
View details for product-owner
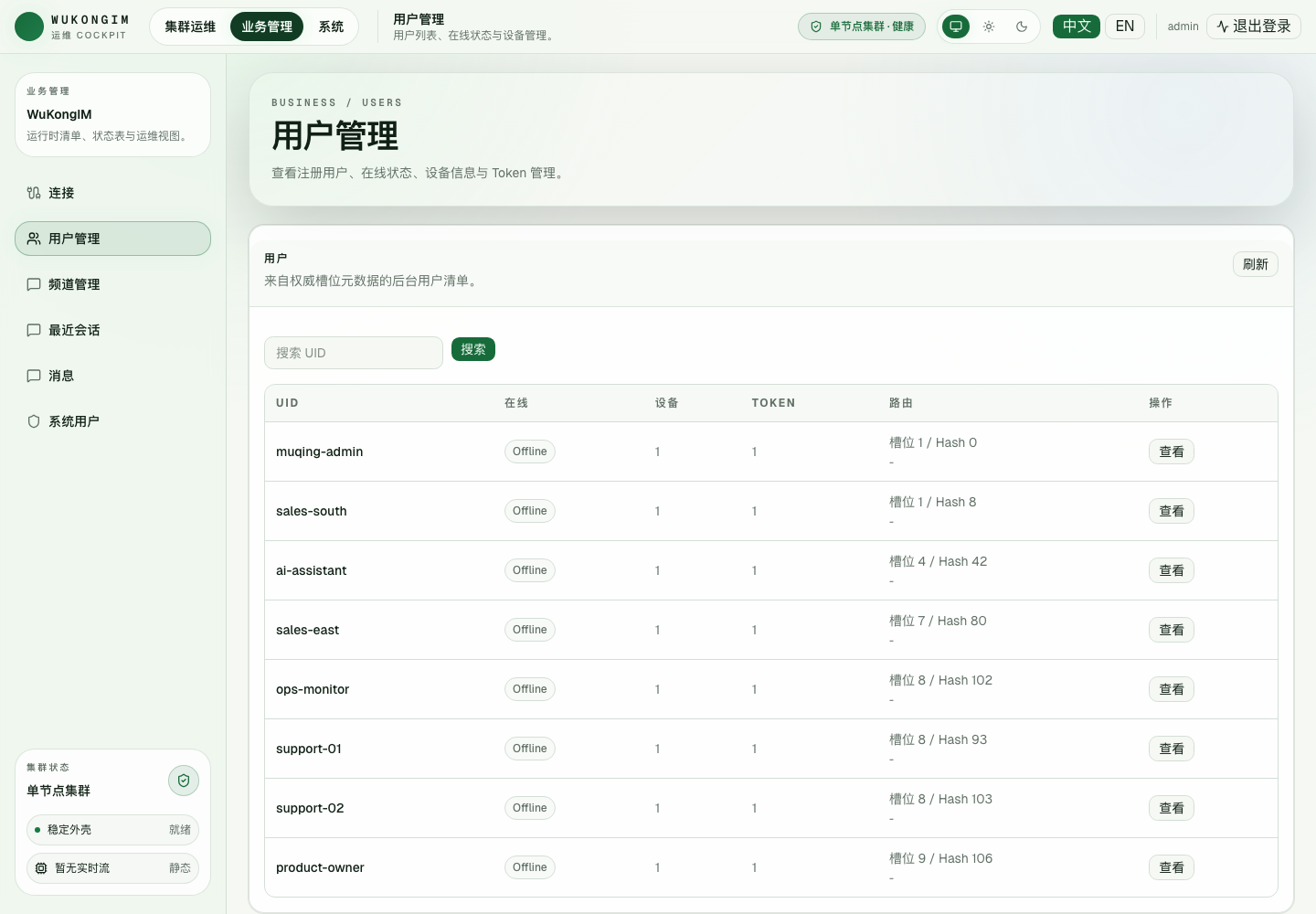point(1172,867)
